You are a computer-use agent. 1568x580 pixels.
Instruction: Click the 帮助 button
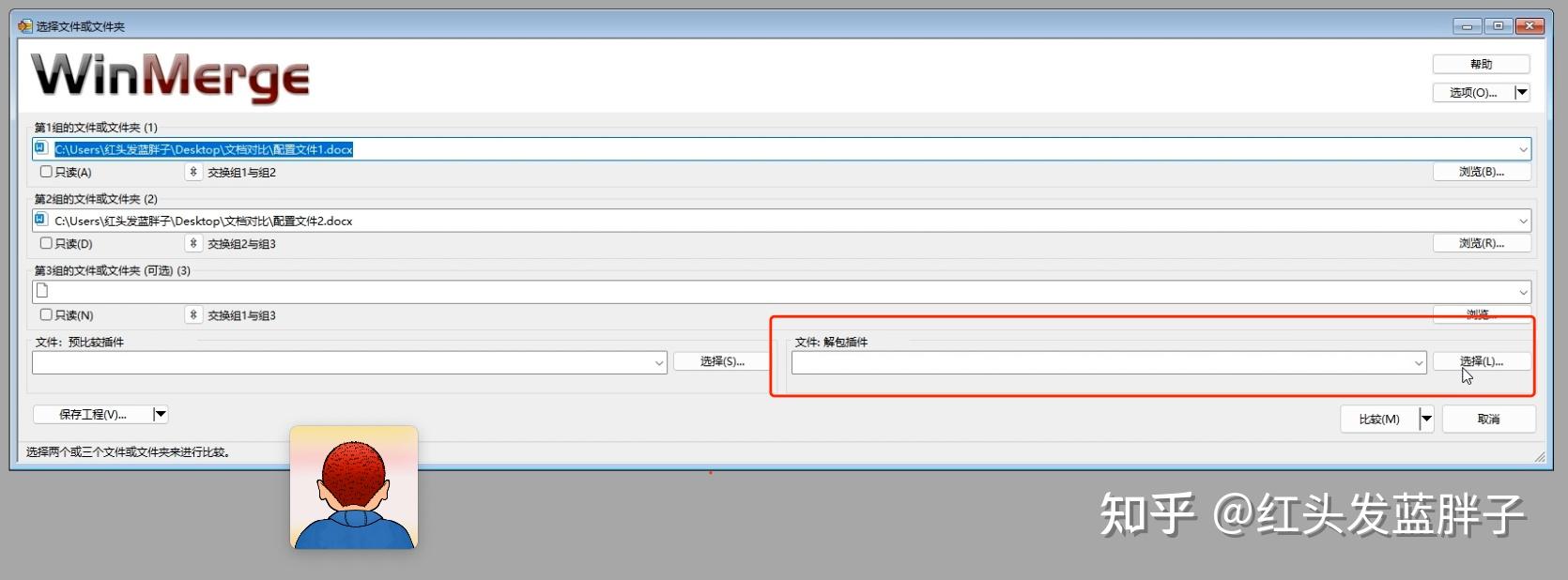tap(1481, 64)
